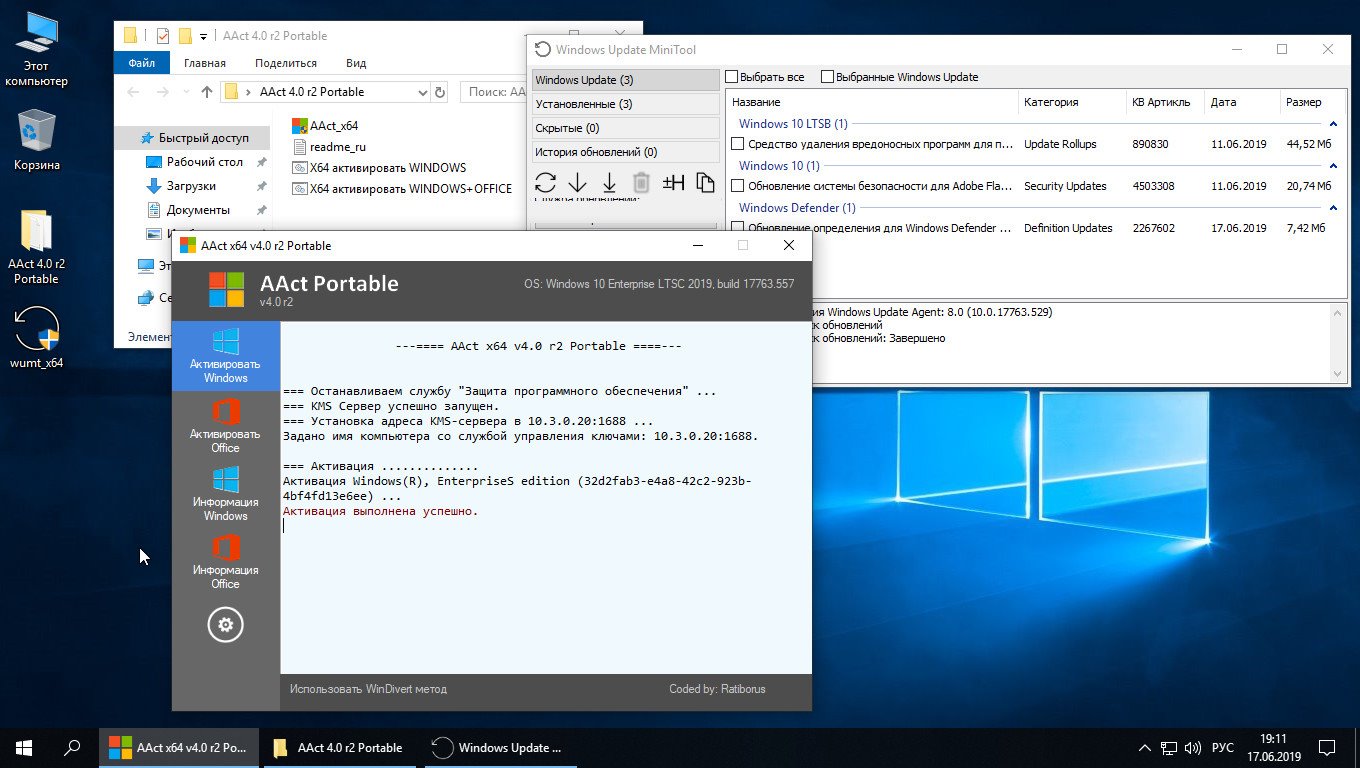Select readme_ru file in Explorer
The width and height of the screenshot is (1360, 768).
(x=329, y=147)
